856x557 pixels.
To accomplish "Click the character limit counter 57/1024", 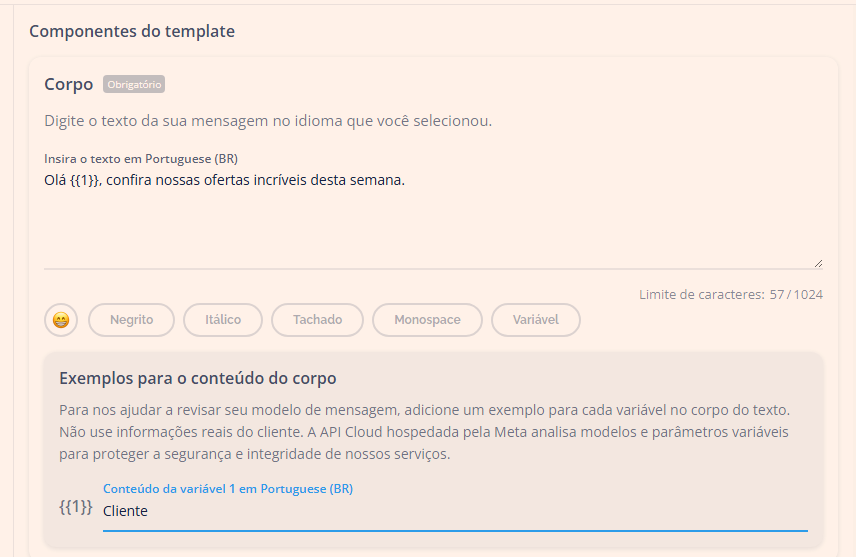I will 730,295.
